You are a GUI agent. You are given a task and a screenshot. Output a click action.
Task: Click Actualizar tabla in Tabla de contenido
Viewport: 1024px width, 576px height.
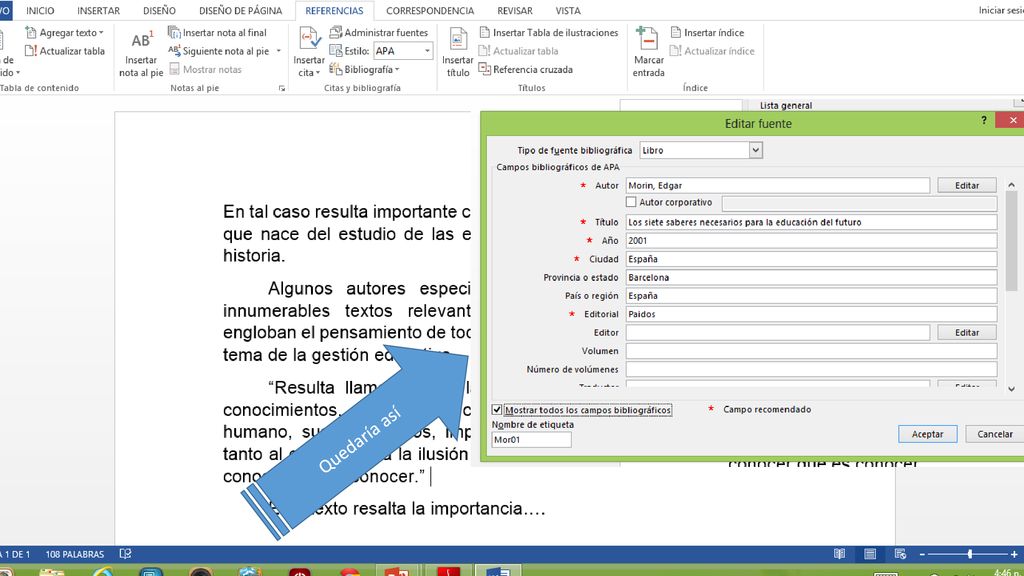coord(65,51)
